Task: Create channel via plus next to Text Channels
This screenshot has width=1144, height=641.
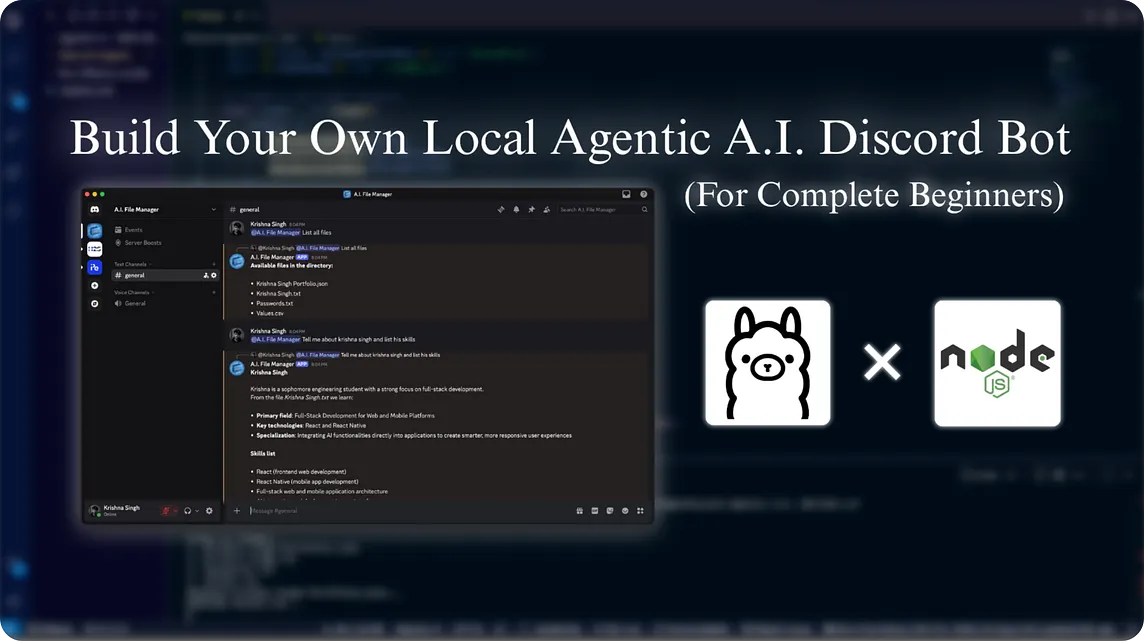Action: click(x=214, y=264)
